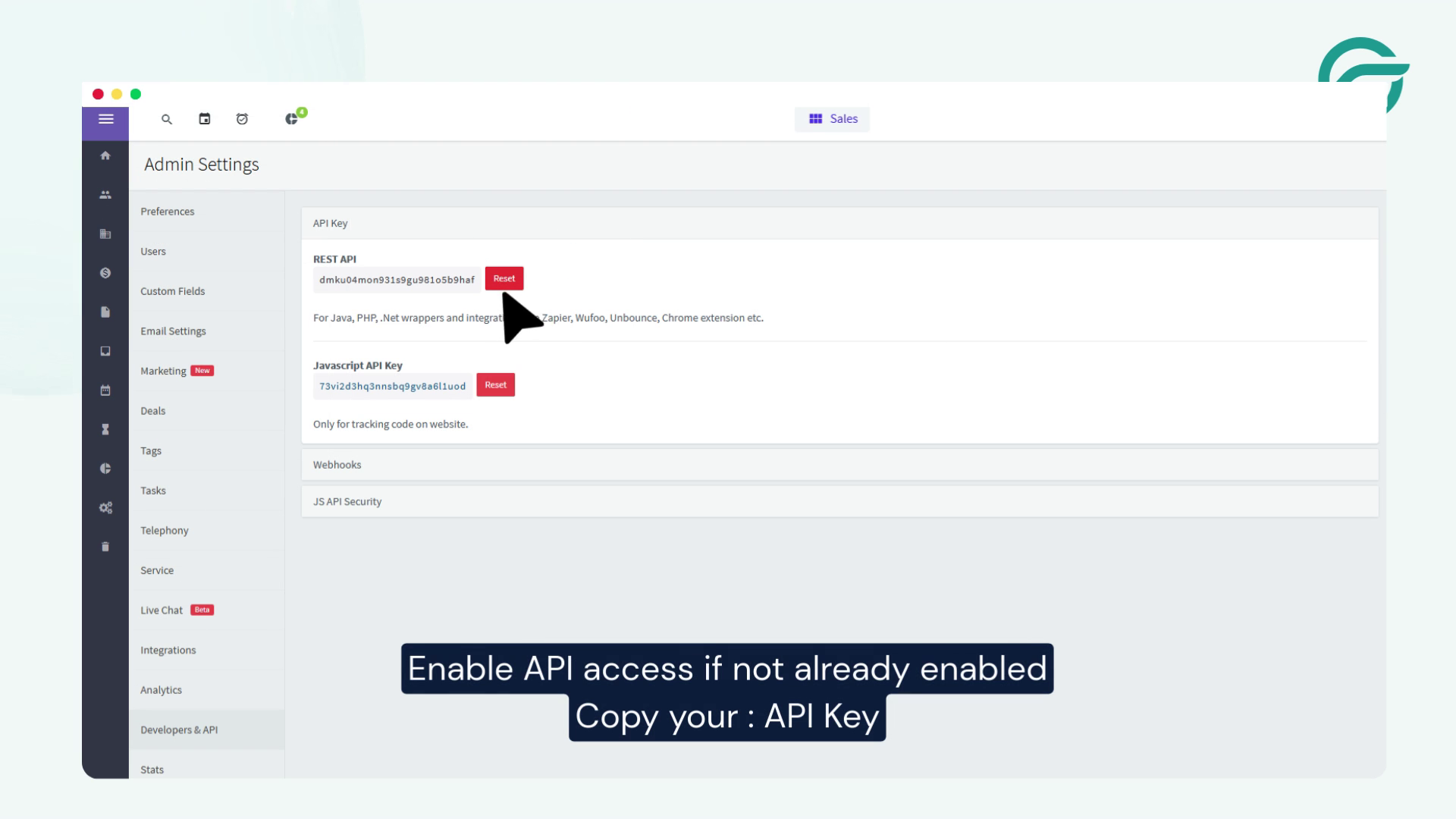
Task: View the 4 pending notifications
Action: [x=292, y=119]
